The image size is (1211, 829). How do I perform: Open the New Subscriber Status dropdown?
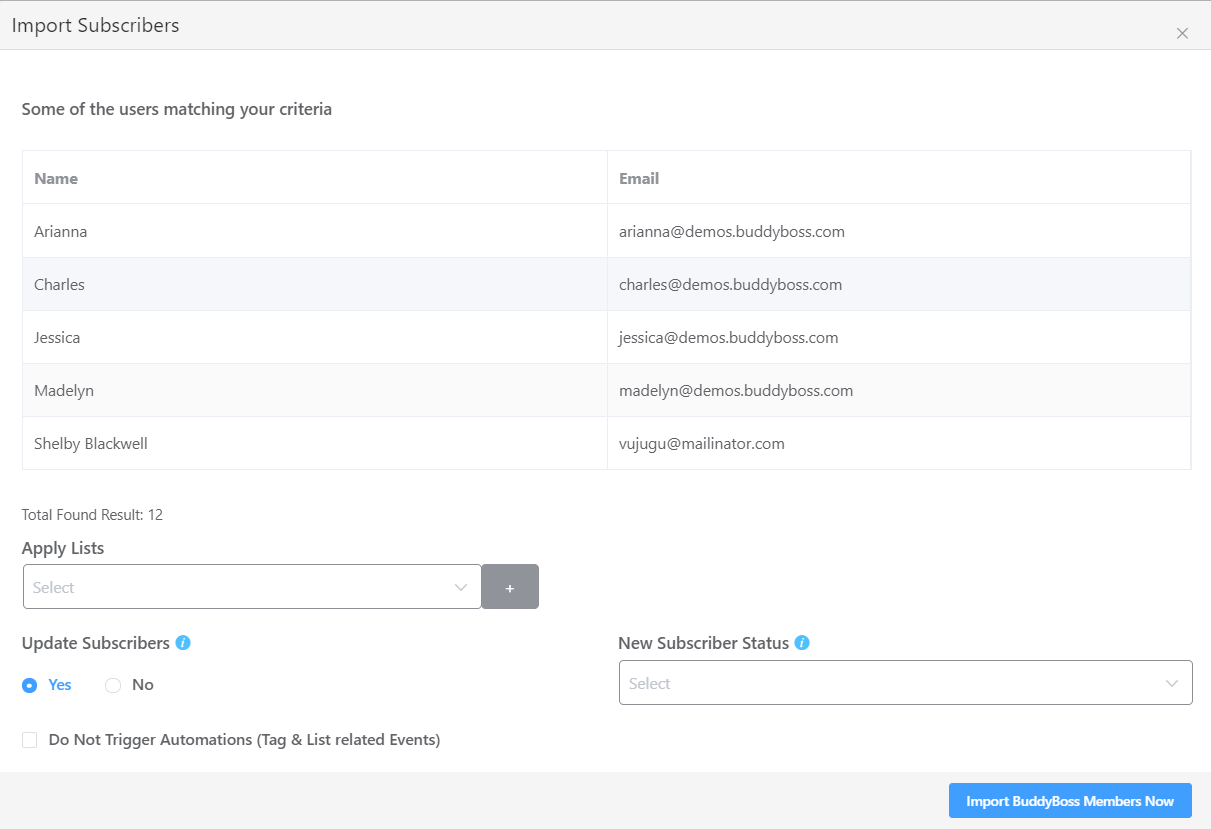[x=890, y=684]
